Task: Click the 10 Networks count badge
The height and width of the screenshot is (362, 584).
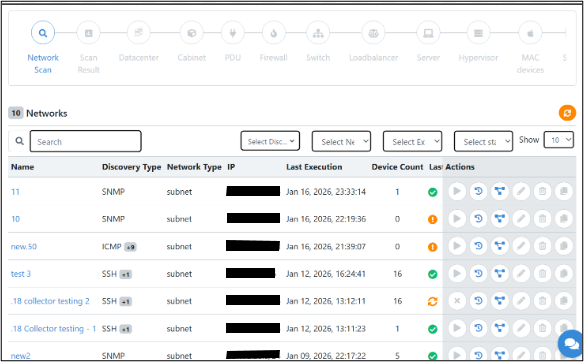Action: click(16, 113)
